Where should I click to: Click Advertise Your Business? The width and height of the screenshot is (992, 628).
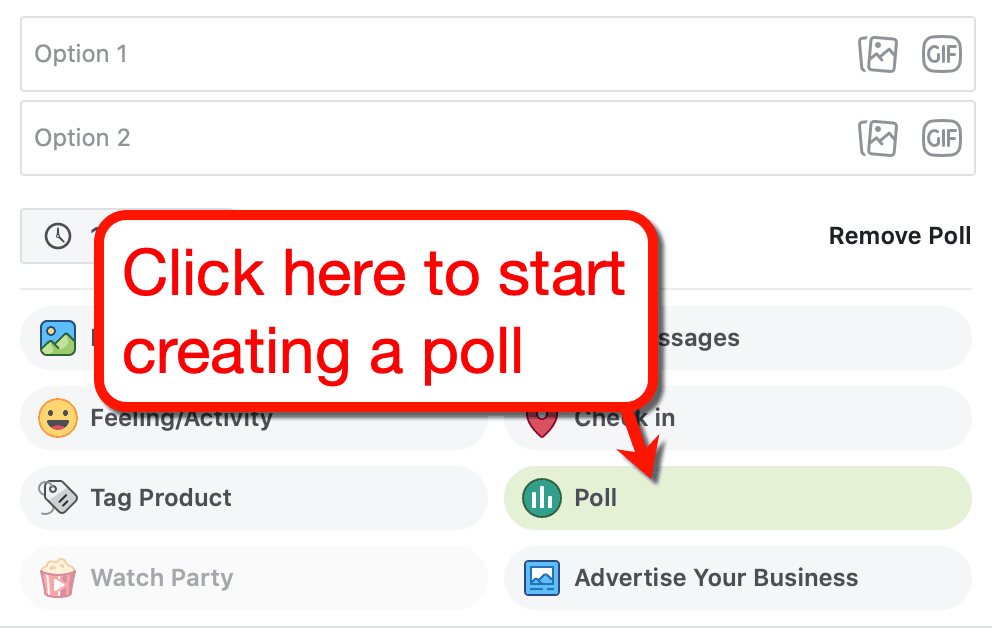[x=714, y=578]
